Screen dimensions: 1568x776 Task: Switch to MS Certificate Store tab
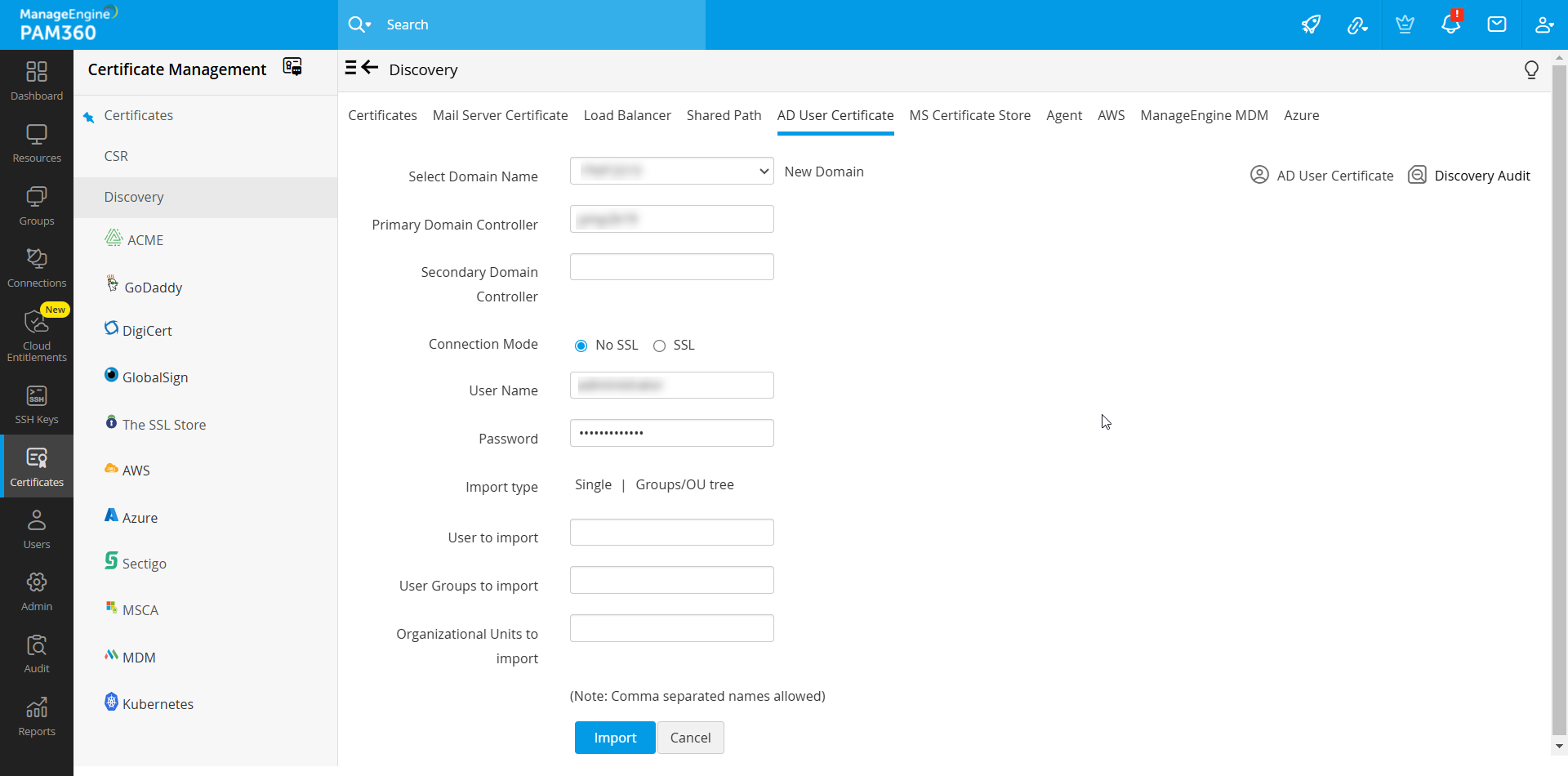pos(969,115)
